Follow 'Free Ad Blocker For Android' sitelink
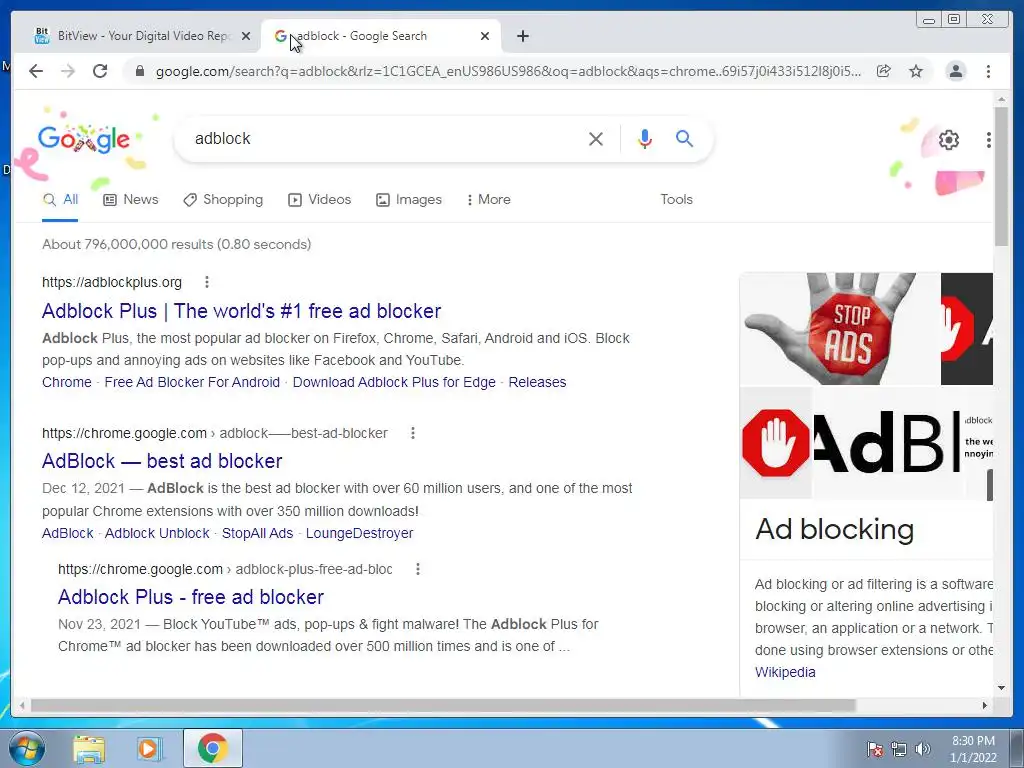1024x768 pixels. tap(192, 382)
